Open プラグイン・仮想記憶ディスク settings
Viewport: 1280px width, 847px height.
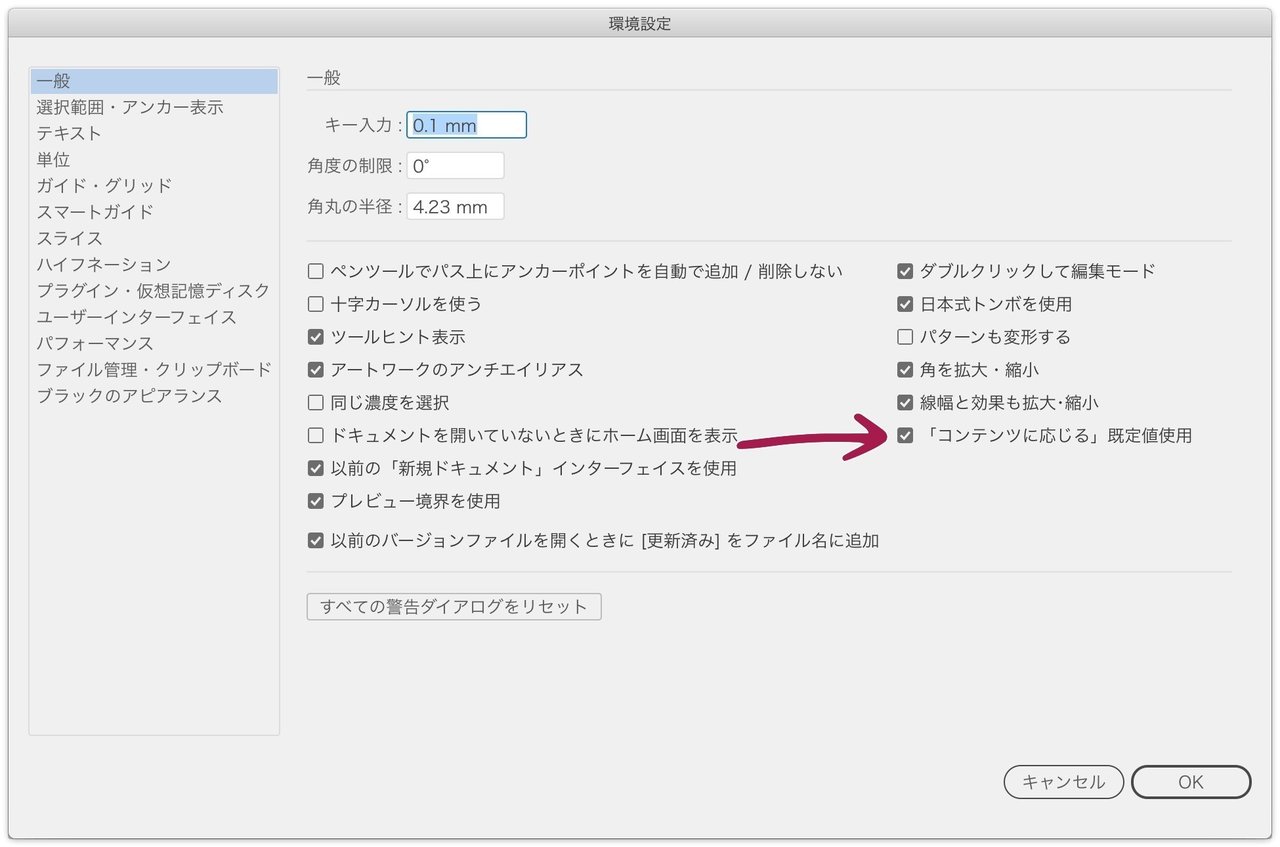coord(154,291)
